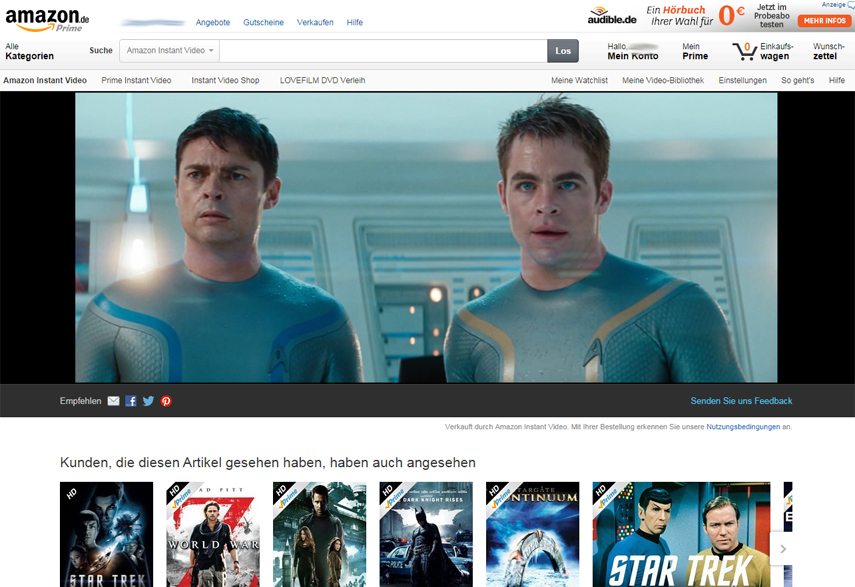Open The Dark Knight Rises poster
855x587 pixels.
[426, 534]
